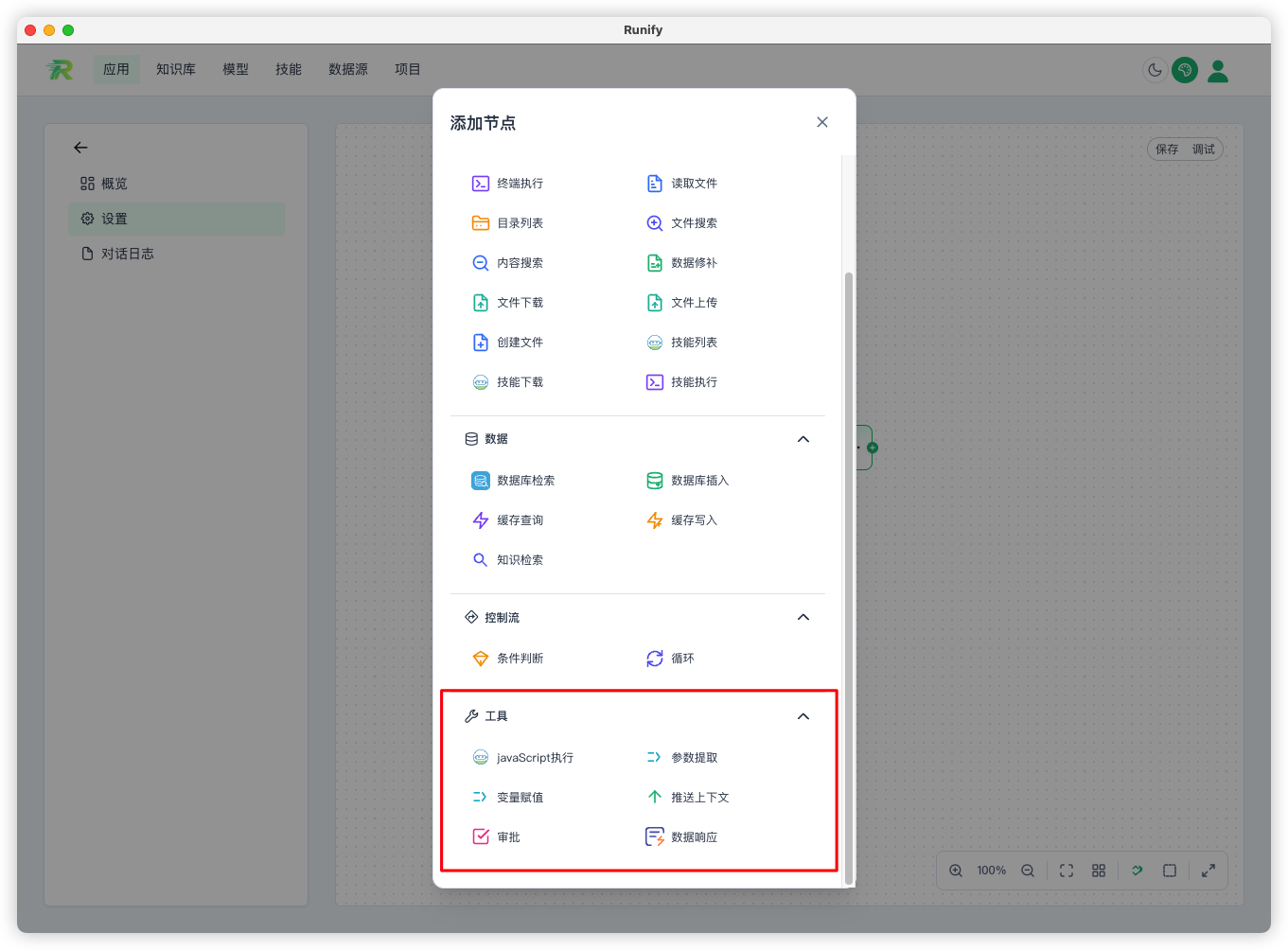Collapse the 数据 section
Screen dimensions: 1288x950
[x=803, y=439]
